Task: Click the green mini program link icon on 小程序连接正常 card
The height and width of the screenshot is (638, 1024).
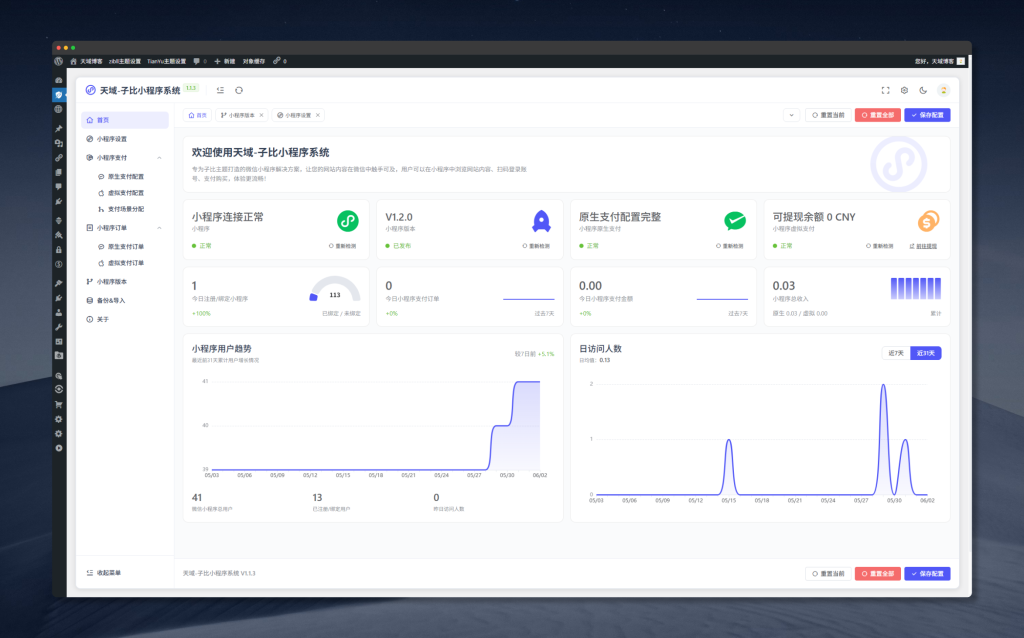Action: [x=347, y=221]
